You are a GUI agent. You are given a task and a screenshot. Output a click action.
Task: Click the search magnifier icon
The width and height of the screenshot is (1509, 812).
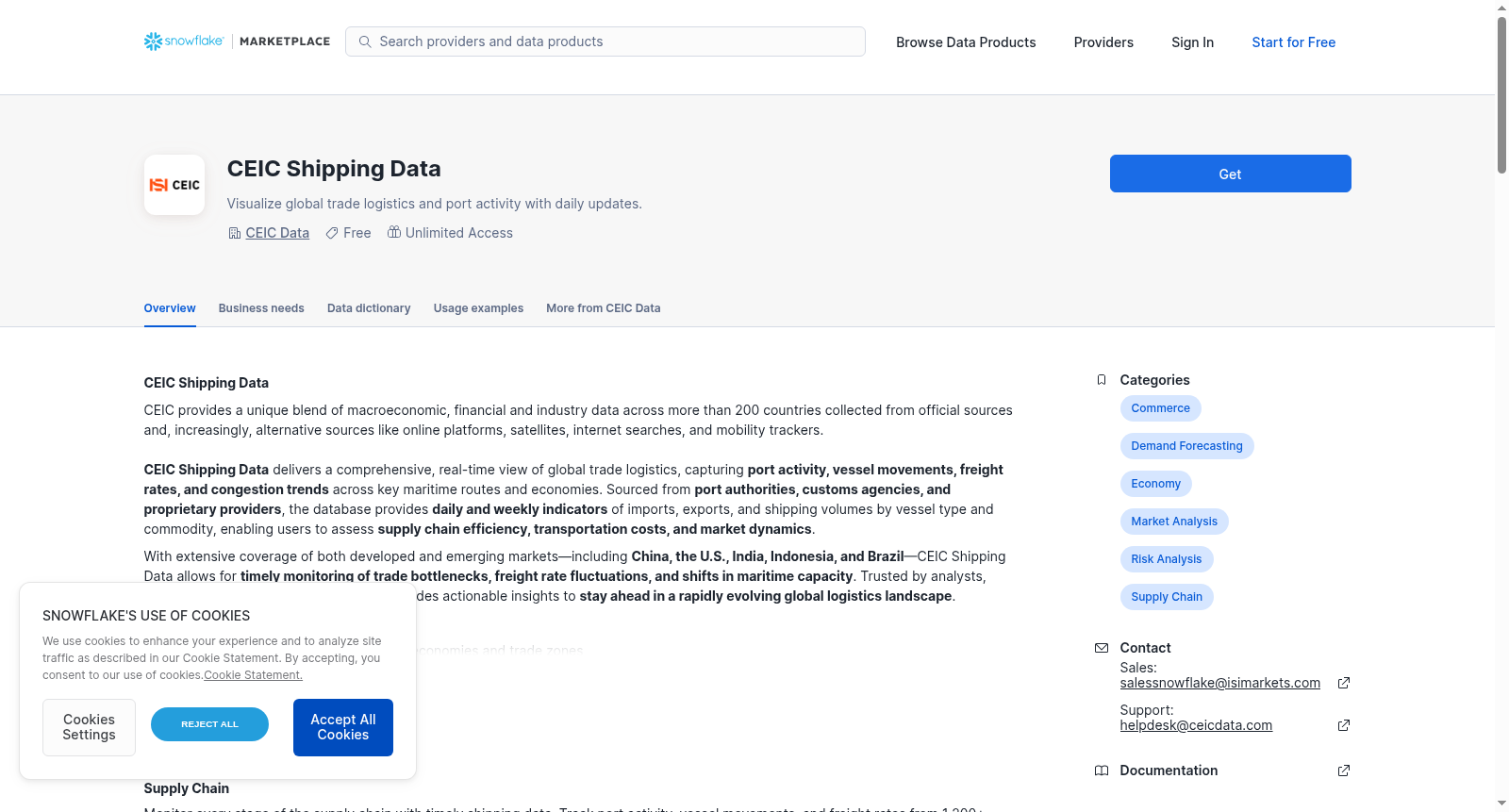coord(365,41)
